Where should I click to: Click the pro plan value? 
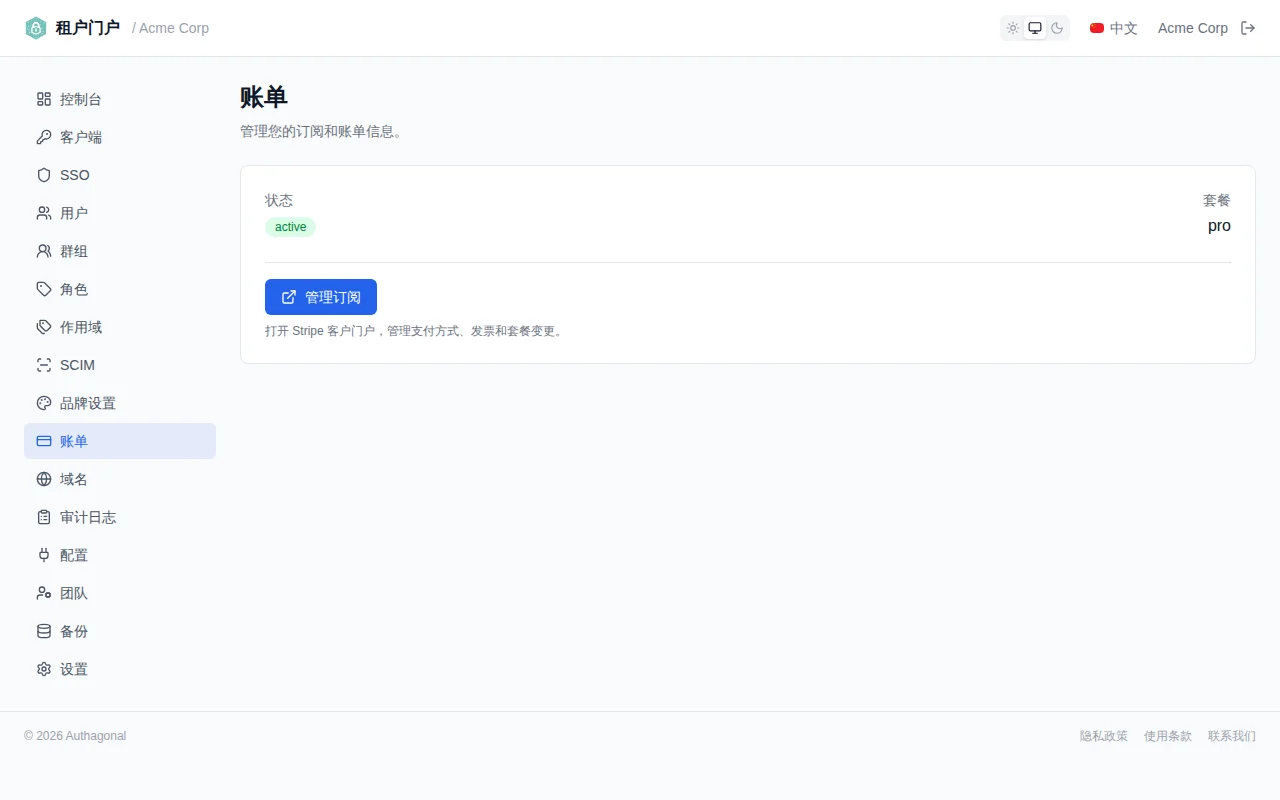point(1219,226)
